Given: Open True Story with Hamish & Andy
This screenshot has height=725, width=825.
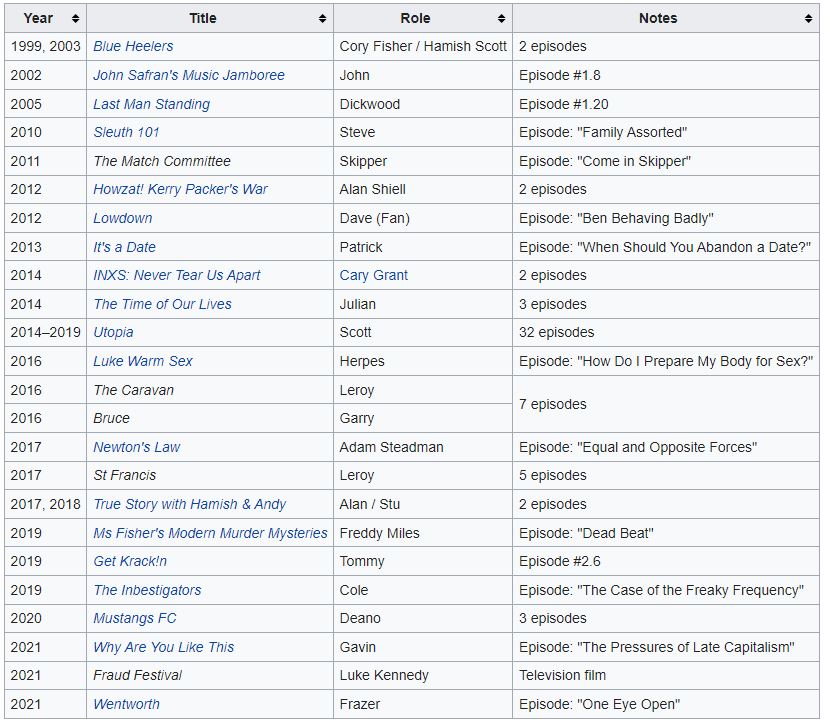Looking at the screenshot, I should [x=189, y=504].
